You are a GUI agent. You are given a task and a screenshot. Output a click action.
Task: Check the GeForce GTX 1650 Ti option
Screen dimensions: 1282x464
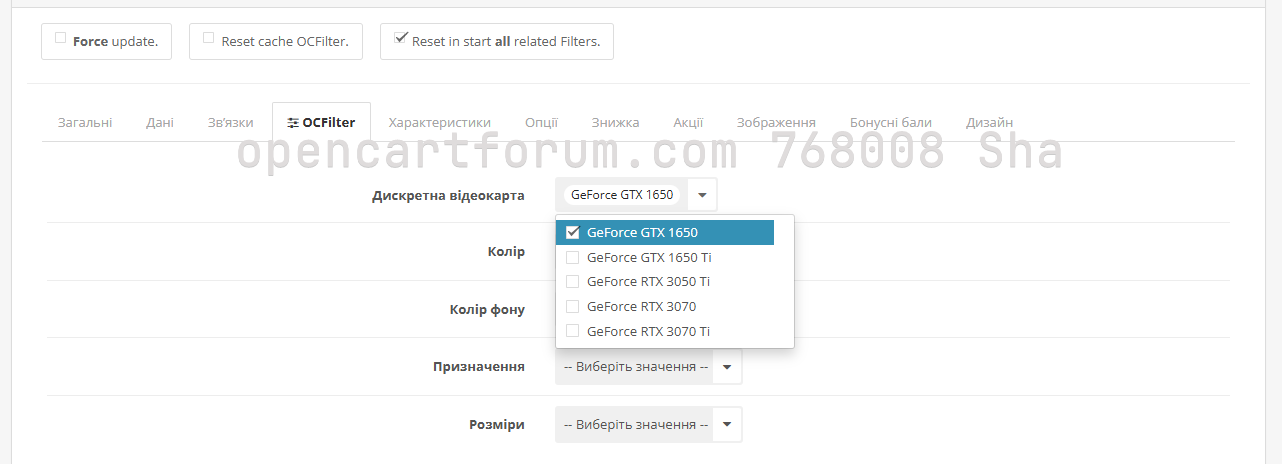pyautogui.click(x=573, y=257)
